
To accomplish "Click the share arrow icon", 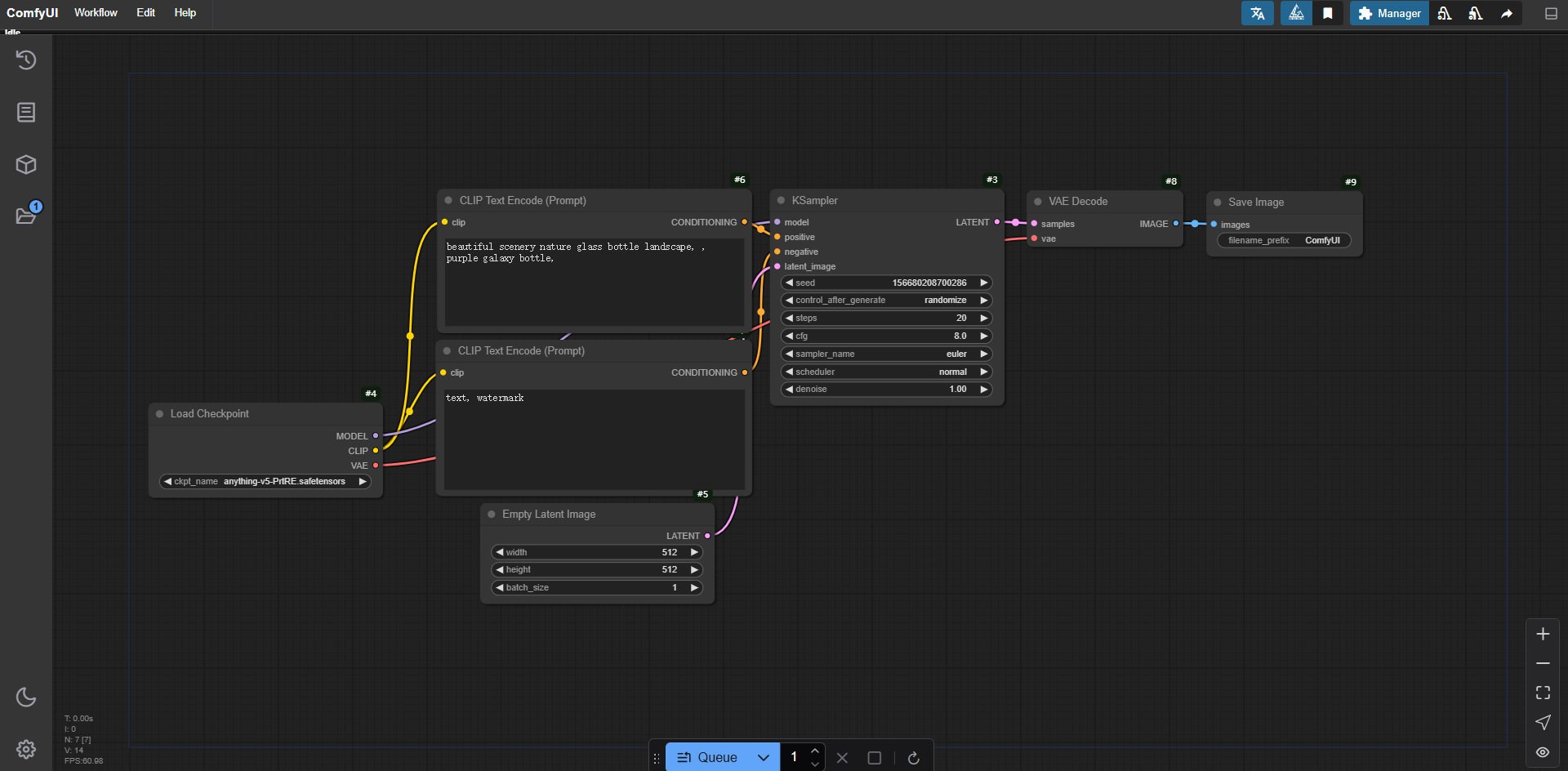I will (1507, 13).
